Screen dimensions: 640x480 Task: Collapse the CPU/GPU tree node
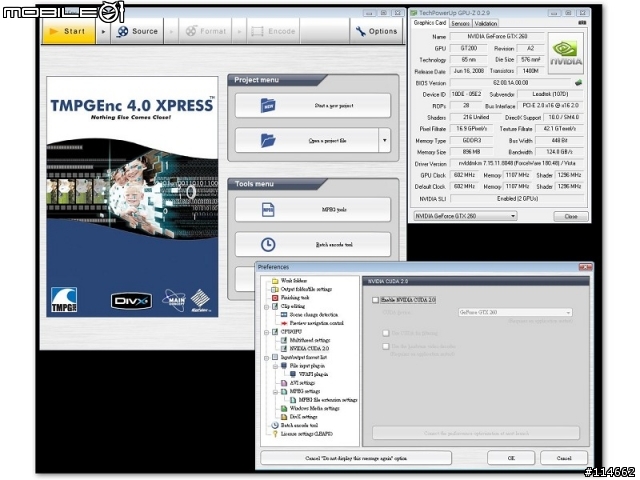tap(267, 333)
